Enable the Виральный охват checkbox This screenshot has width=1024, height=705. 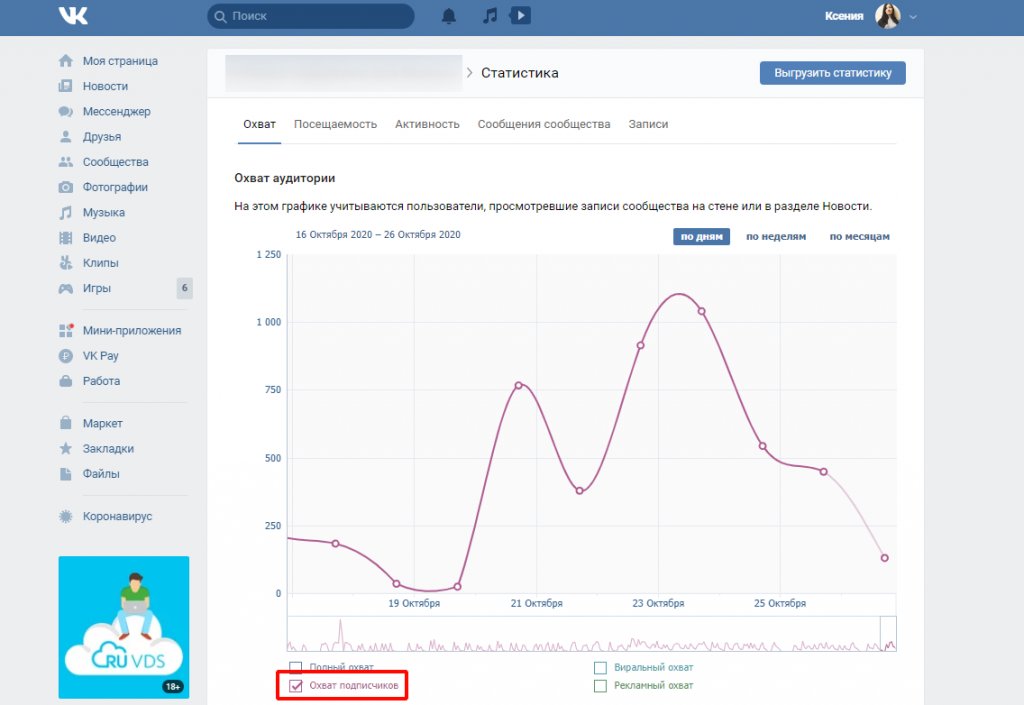click(x=600, y=667)
